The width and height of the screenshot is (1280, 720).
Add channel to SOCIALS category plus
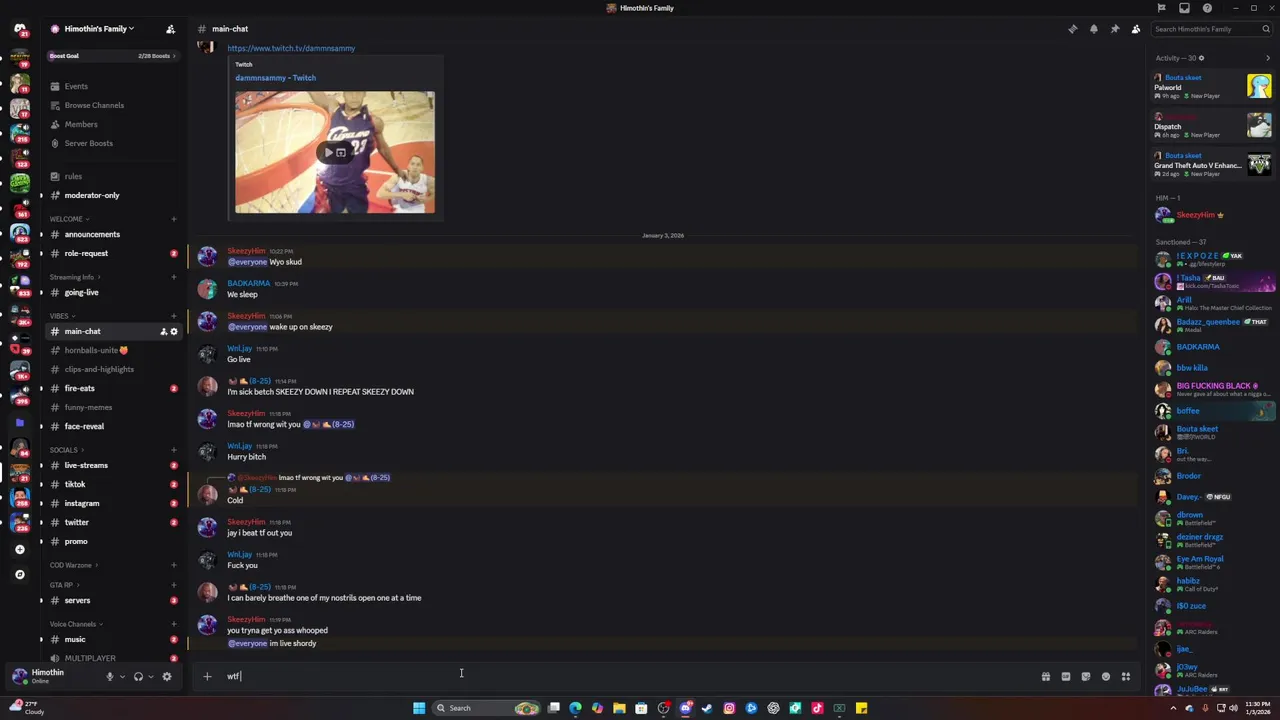174,450
